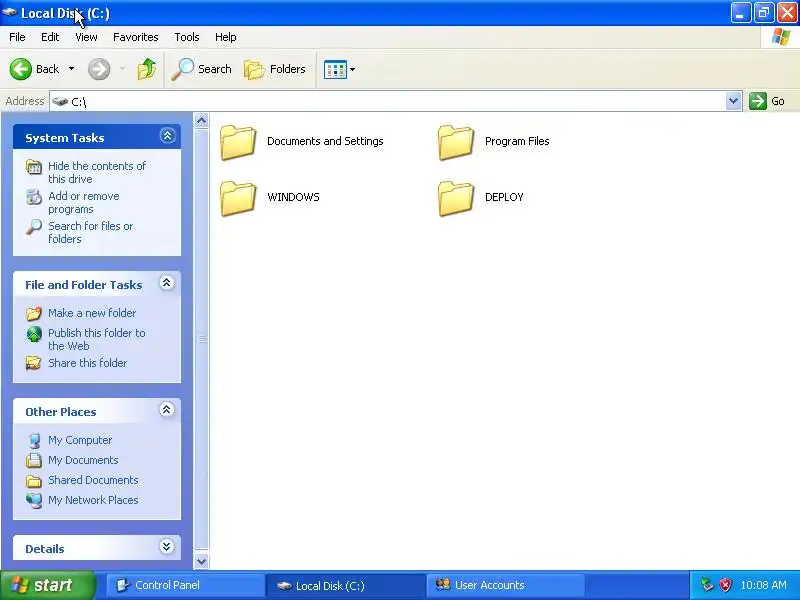Open the Edit menu
Viewport: 800px width, 600px height.
click(x=50, y=37)
